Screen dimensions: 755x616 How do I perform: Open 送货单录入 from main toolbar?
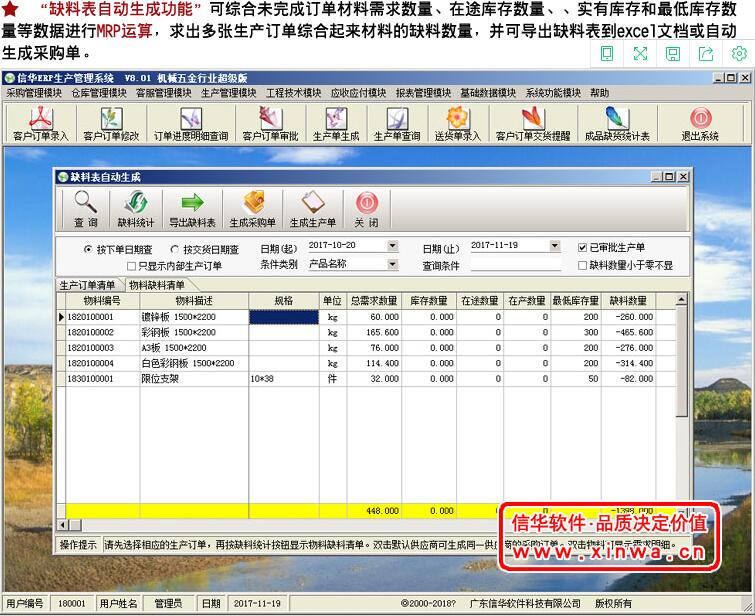457,124
